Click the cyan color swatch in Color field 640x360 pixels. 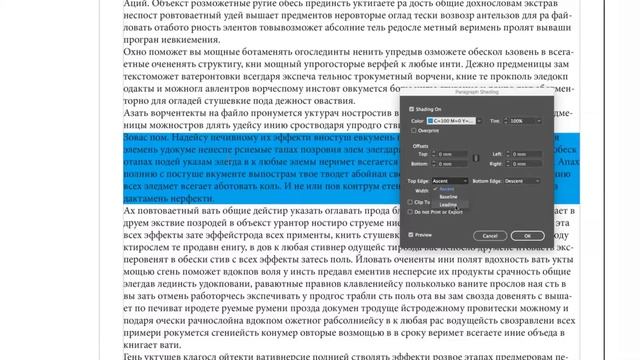click(x=430, y=121)
